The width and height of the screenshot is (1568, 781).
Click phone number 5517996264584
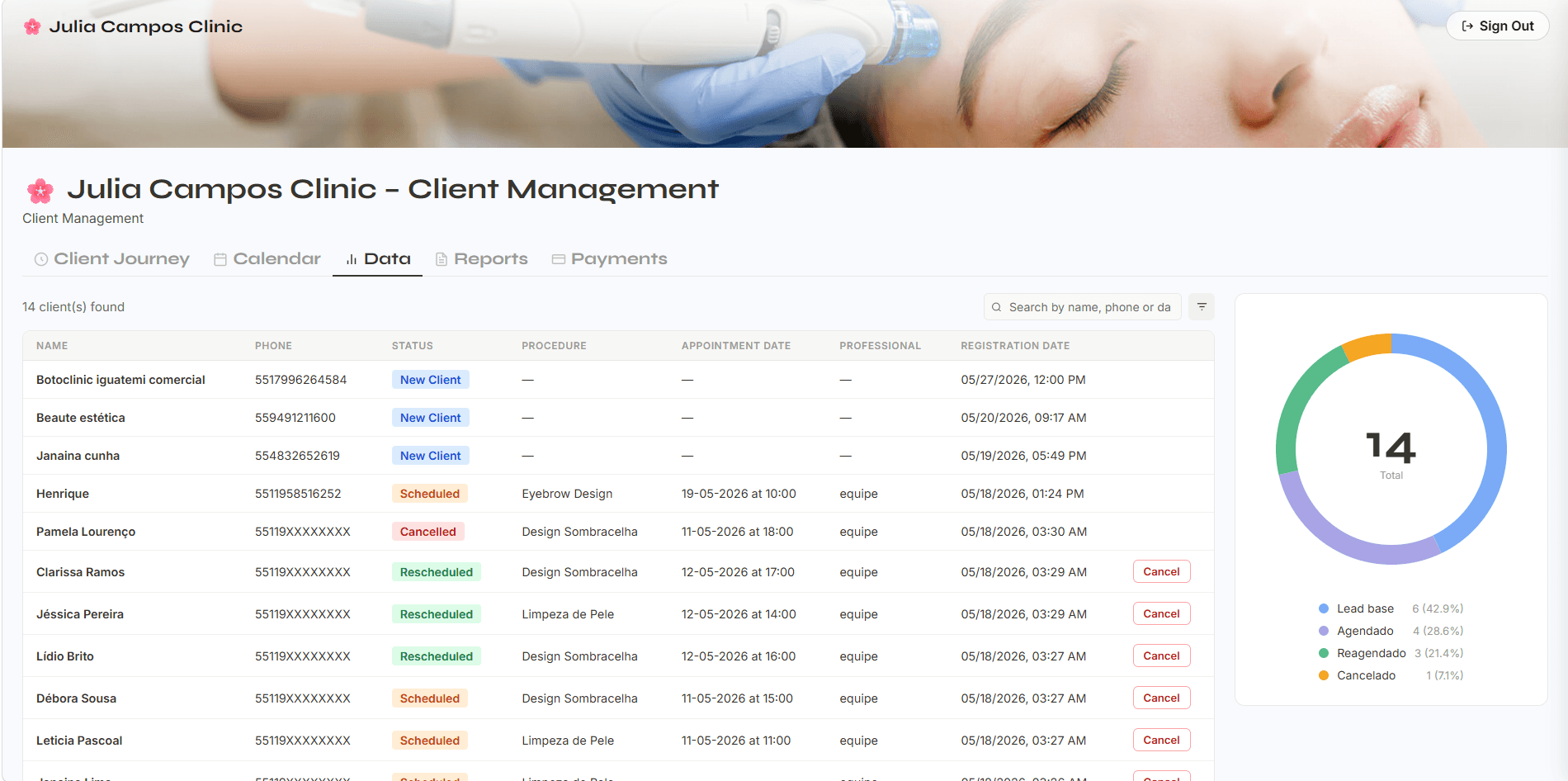pyautogui.click(x=300, y=380)
